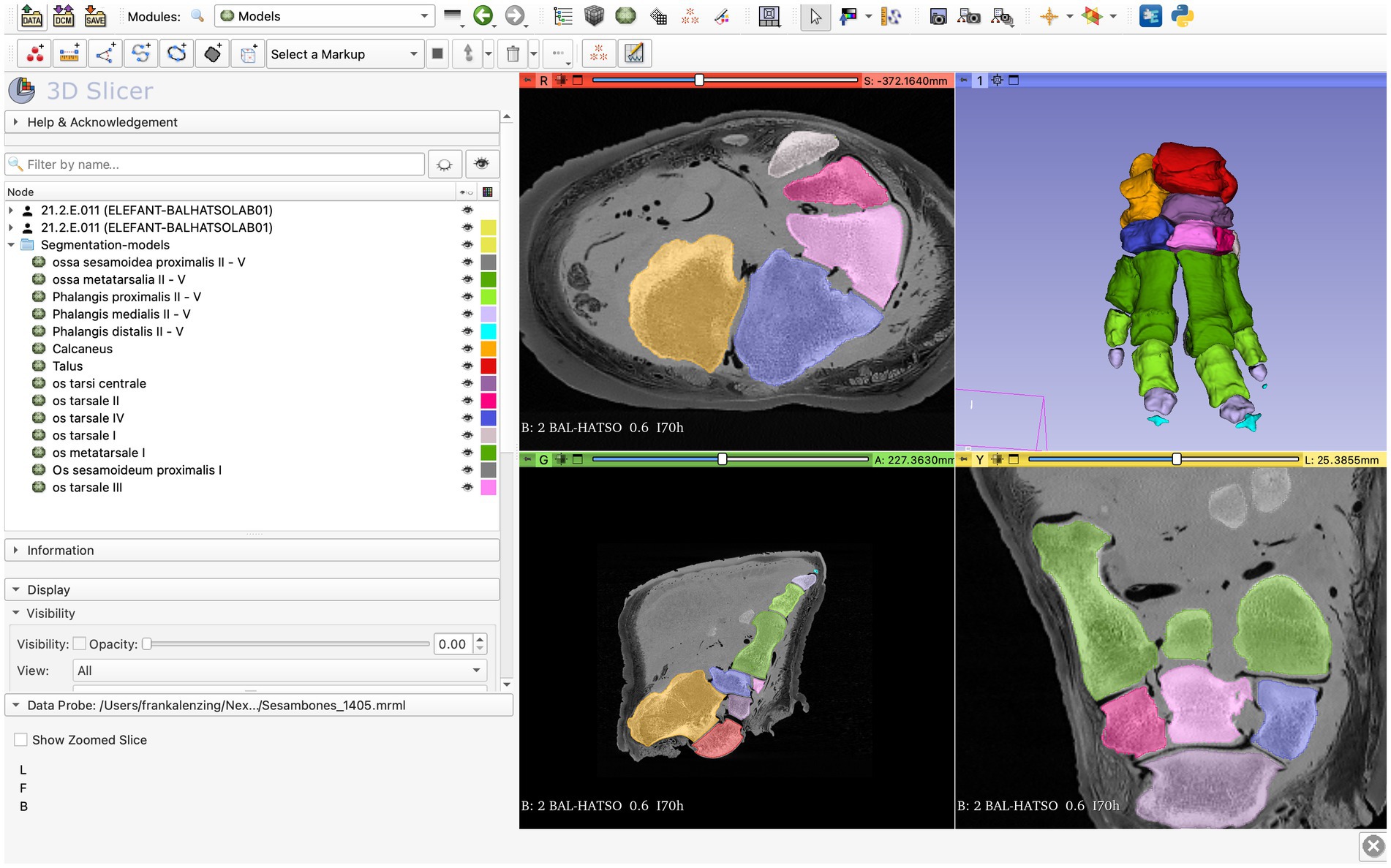Hide the ossa metatarsalia II - V model
Screen dimensions: 1391x868
pos(467,279)
